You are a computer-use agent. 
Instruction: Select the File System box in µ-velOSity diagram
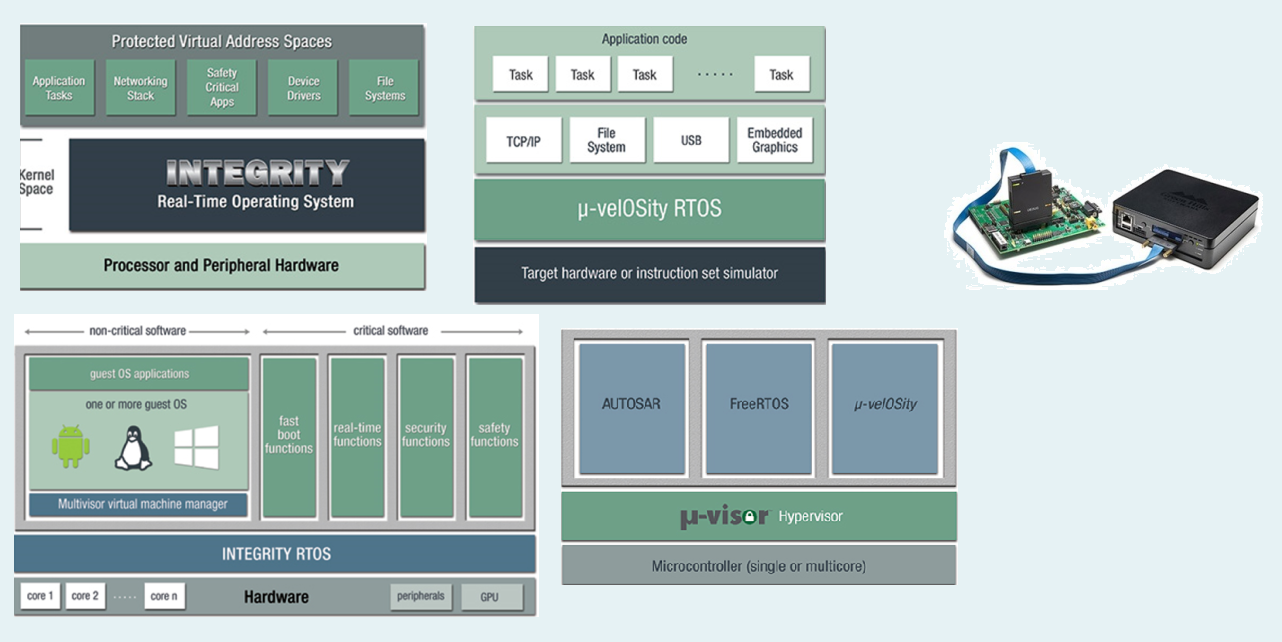tap(606, 141)
